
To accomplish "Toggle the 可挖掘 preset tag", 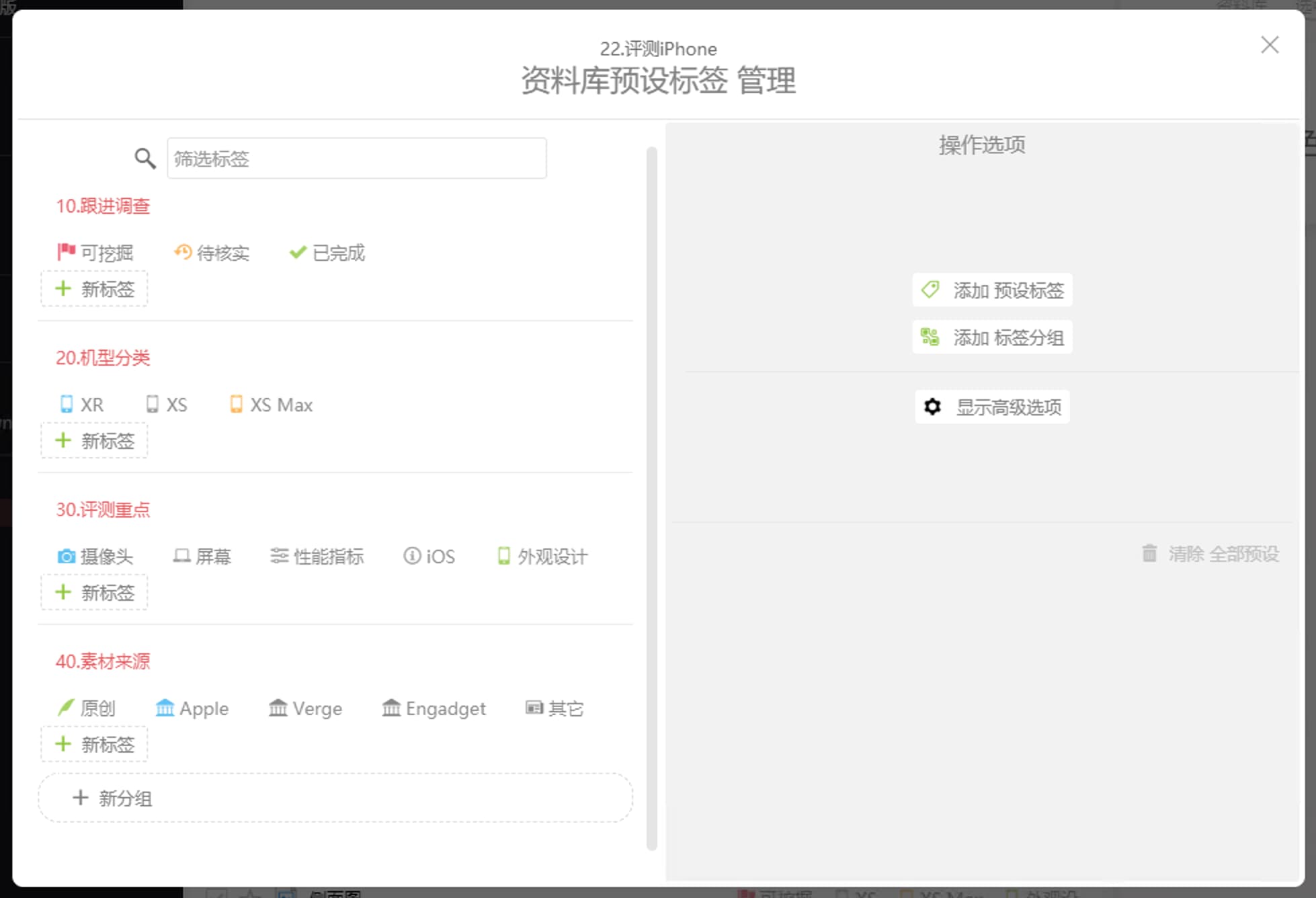I will click(x=97, y=253).
